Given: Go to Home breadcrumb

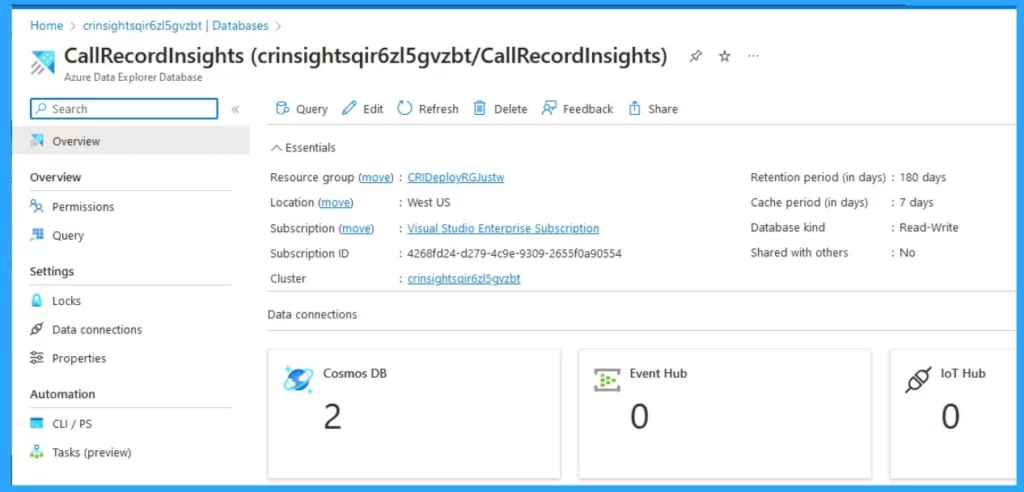Looking at the screenshot, I should click(46, 25).
